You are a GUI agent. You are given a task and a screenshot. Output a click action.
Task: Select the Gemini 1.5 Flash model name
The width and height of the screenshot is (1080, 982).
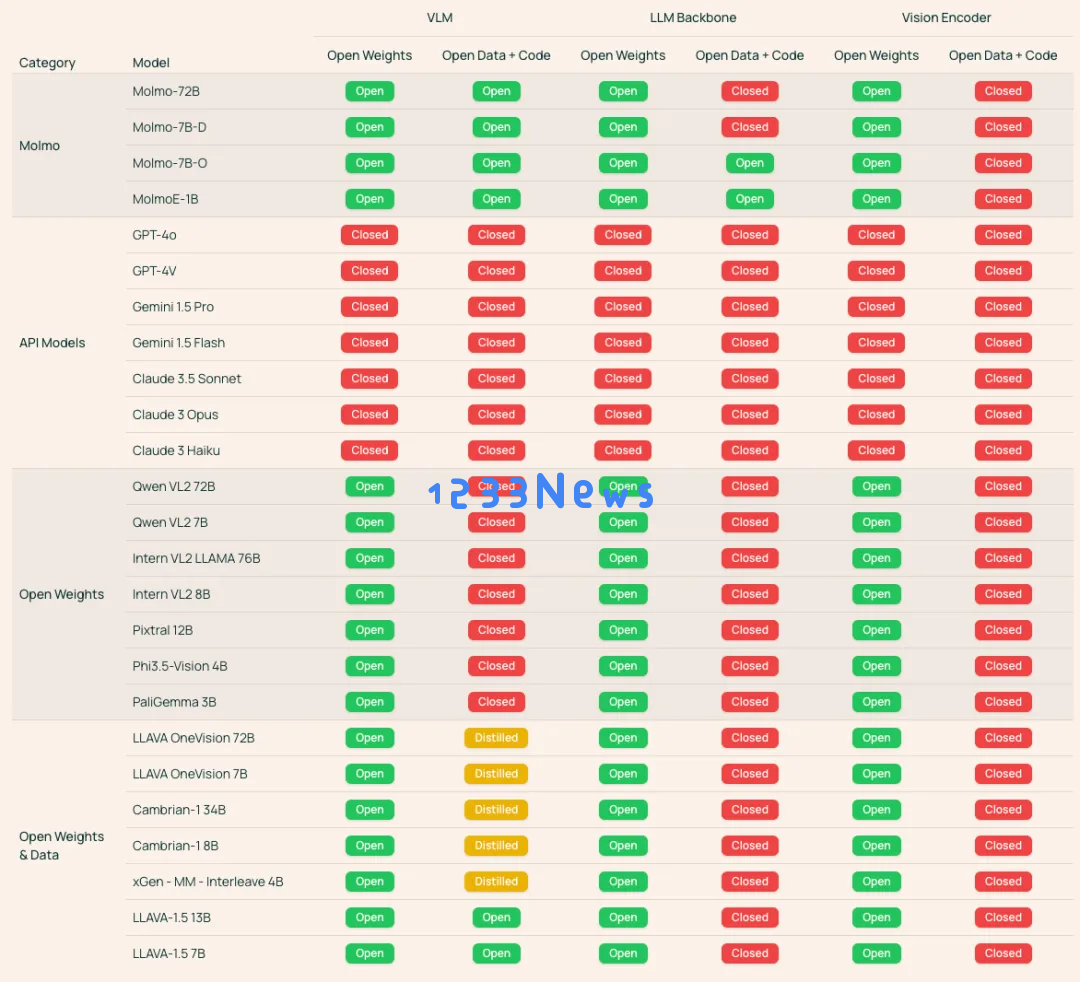click(178, 342)
